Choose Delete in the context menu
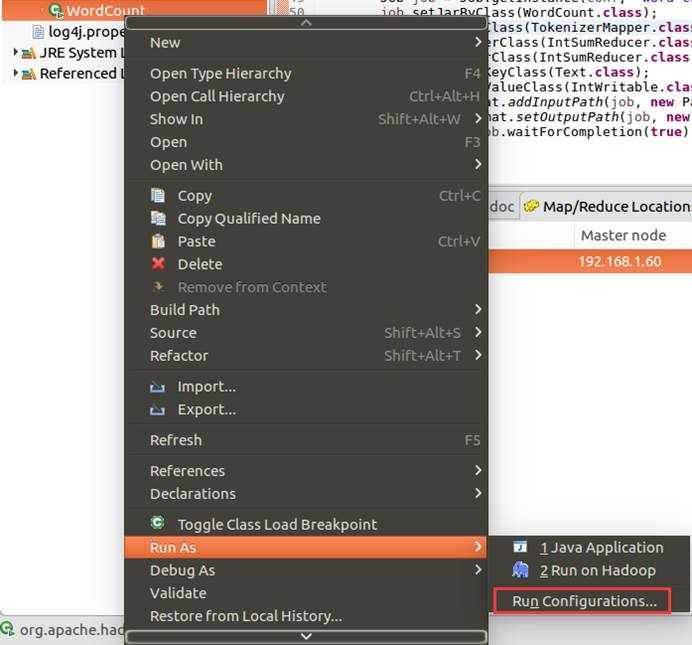The image size is (692, 645). coord(306,264)
